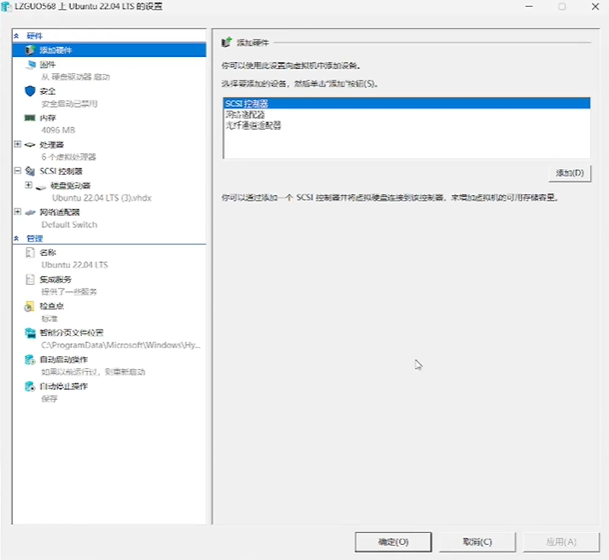This screenshot has width=609, height=560.
Task: Minimize the settings window
Action: [529, 7]
